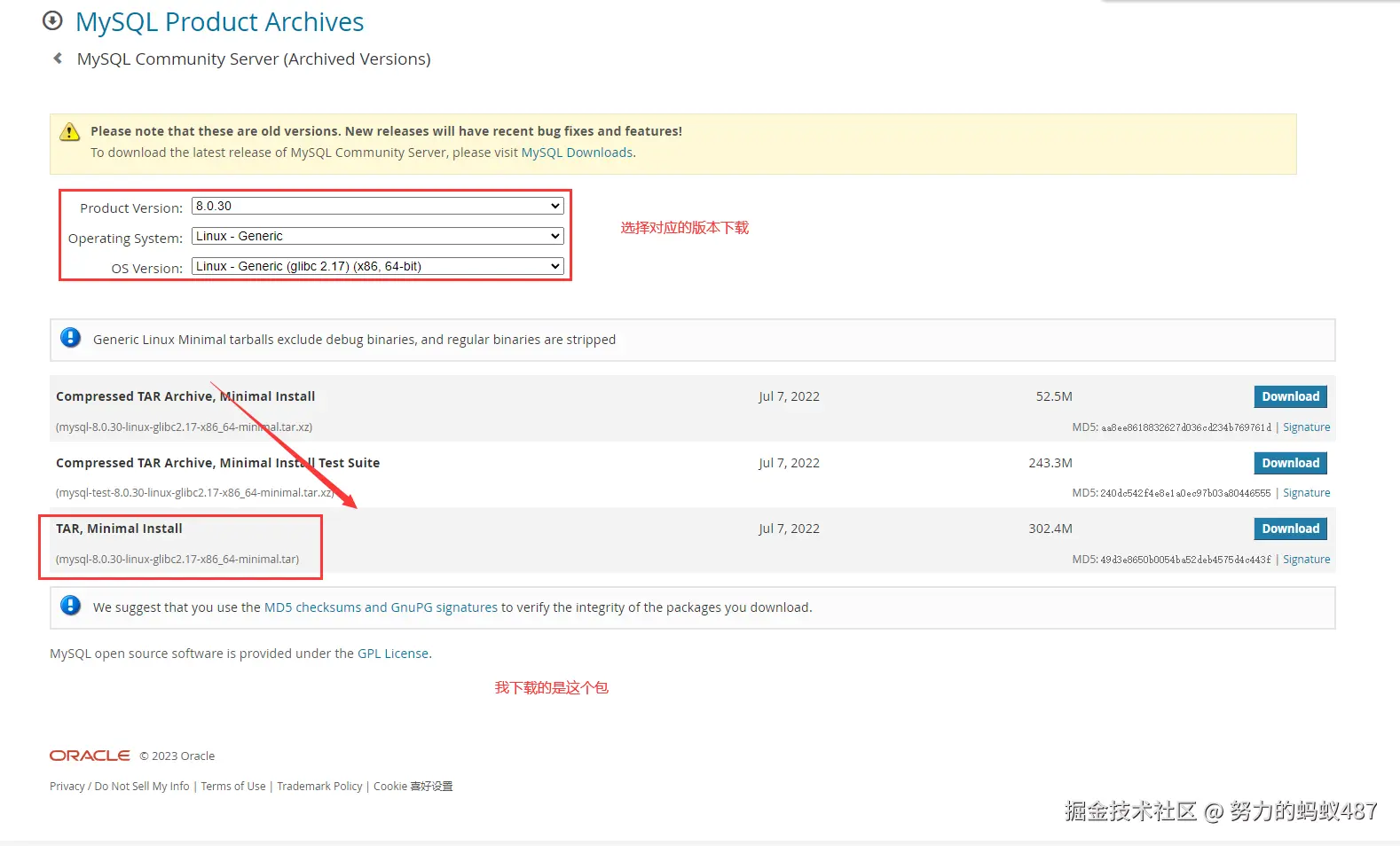Open Signature link for the 302.4M TAR package
Screen dimensions: 1400x846
click(1306, 560)
